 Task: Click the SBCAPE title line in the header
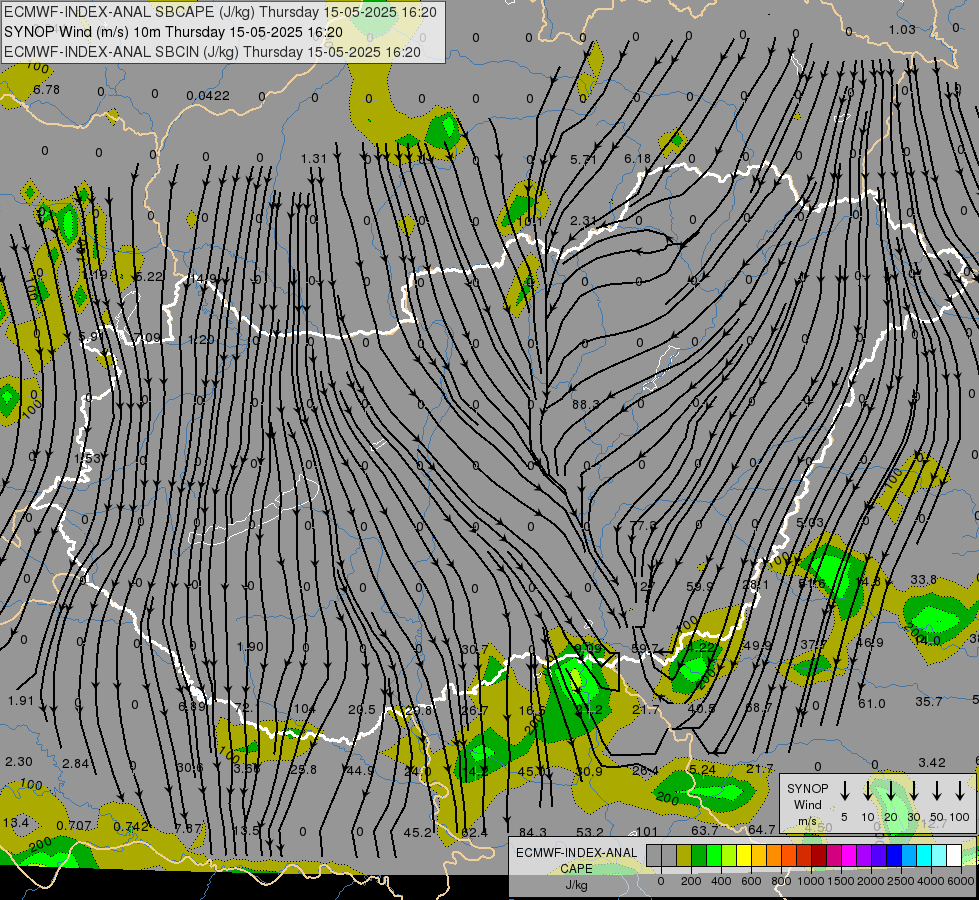(220, 12)
